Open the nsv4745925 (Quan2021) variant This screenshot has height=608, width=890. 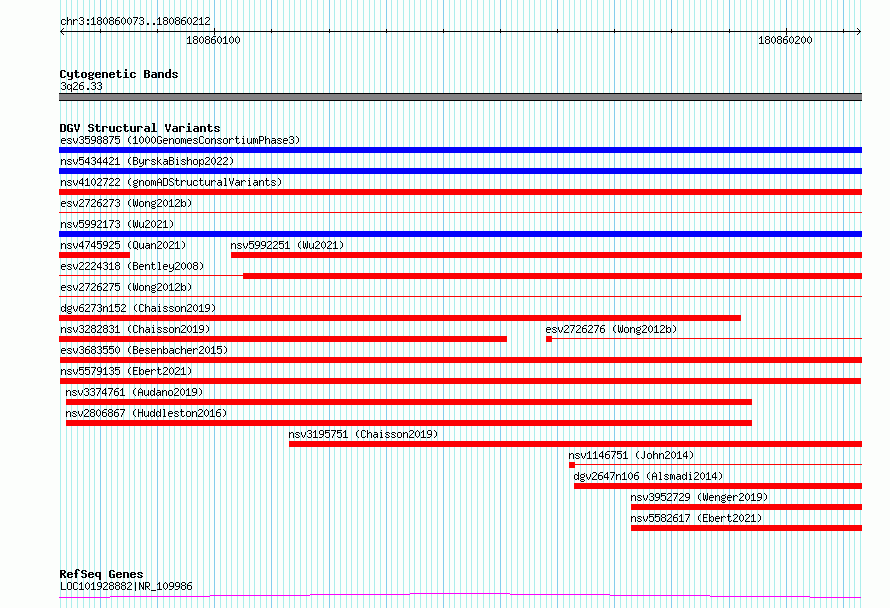tap(123, 245)
